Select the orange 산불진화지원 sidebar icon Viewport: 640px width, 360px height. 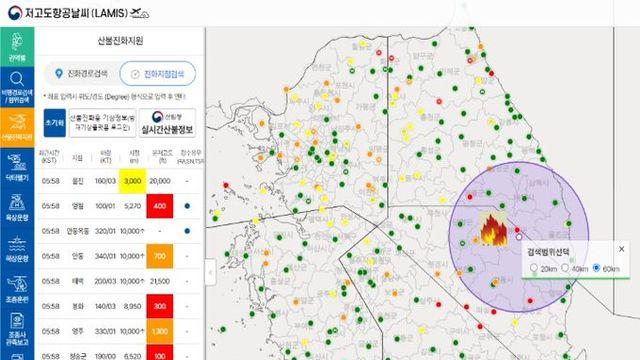click(x=17, y=127)
